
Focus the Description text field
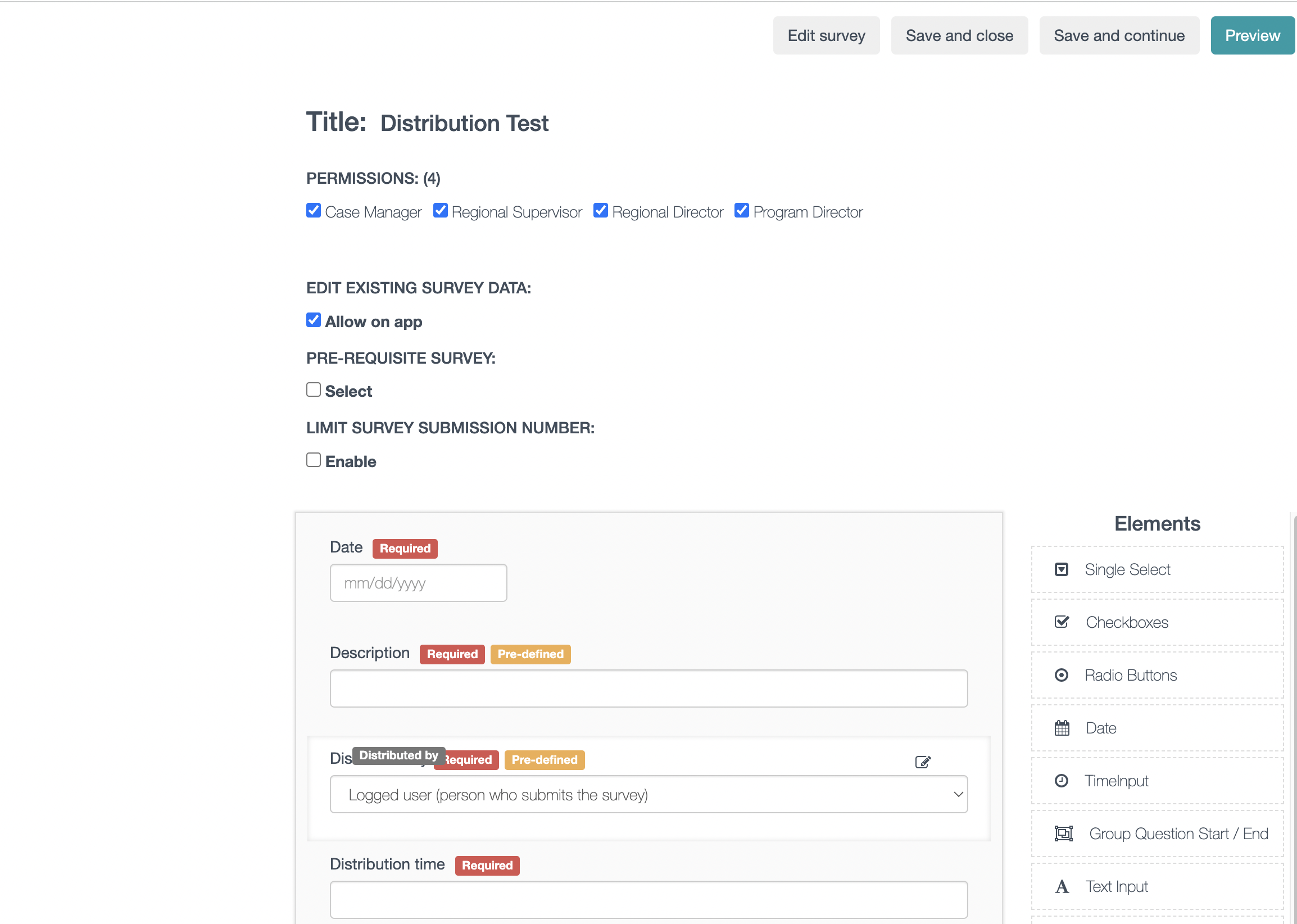[648, 689]
